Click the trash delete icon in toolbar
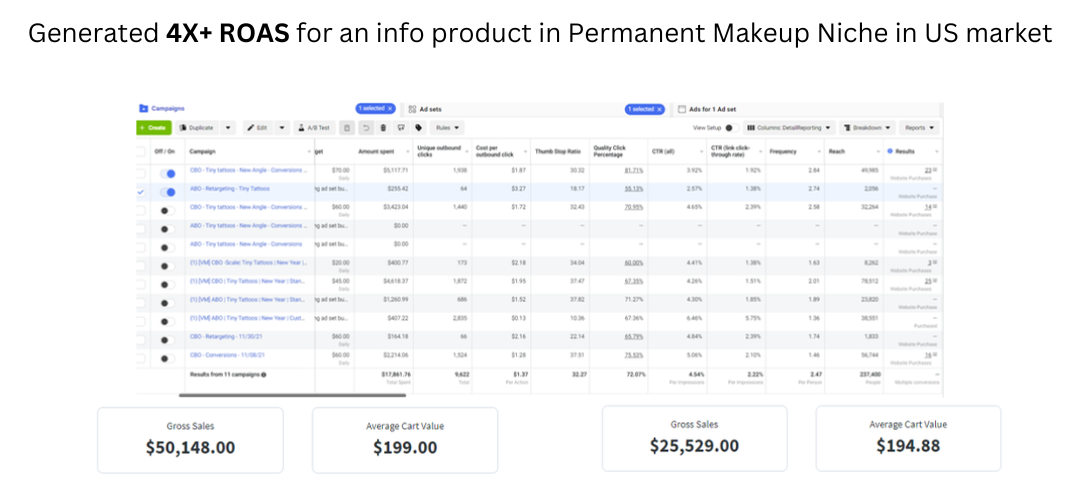The width and height of the screenshot is (1080, 500). tap(383, 128)
